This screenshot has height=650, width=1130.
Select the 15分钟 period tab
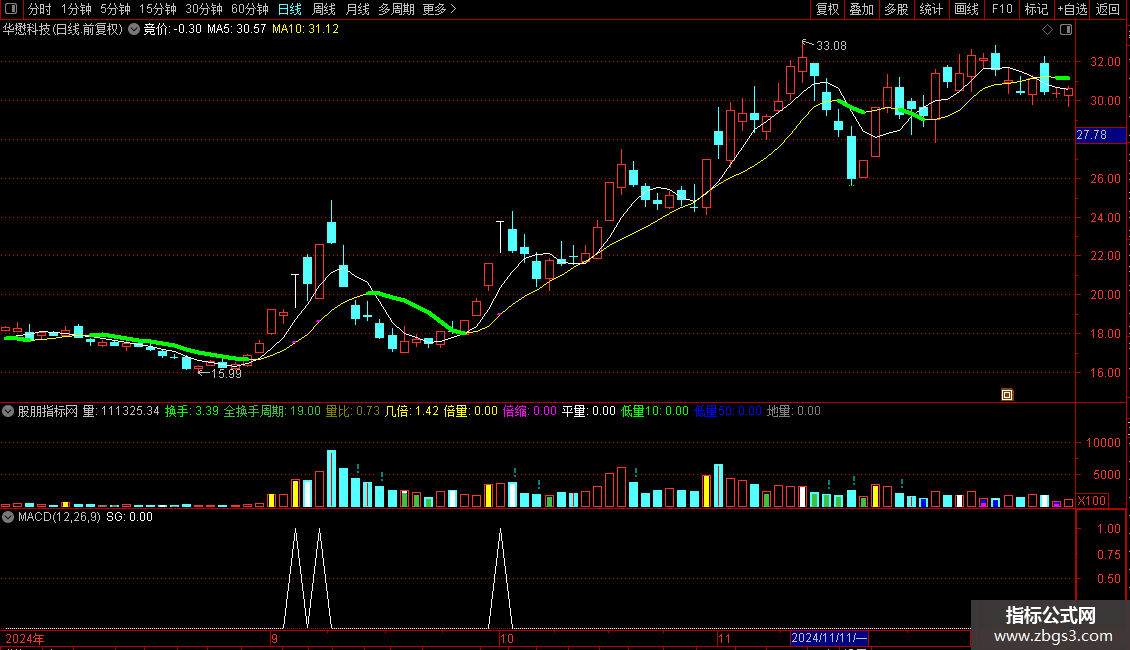(158, 9)
